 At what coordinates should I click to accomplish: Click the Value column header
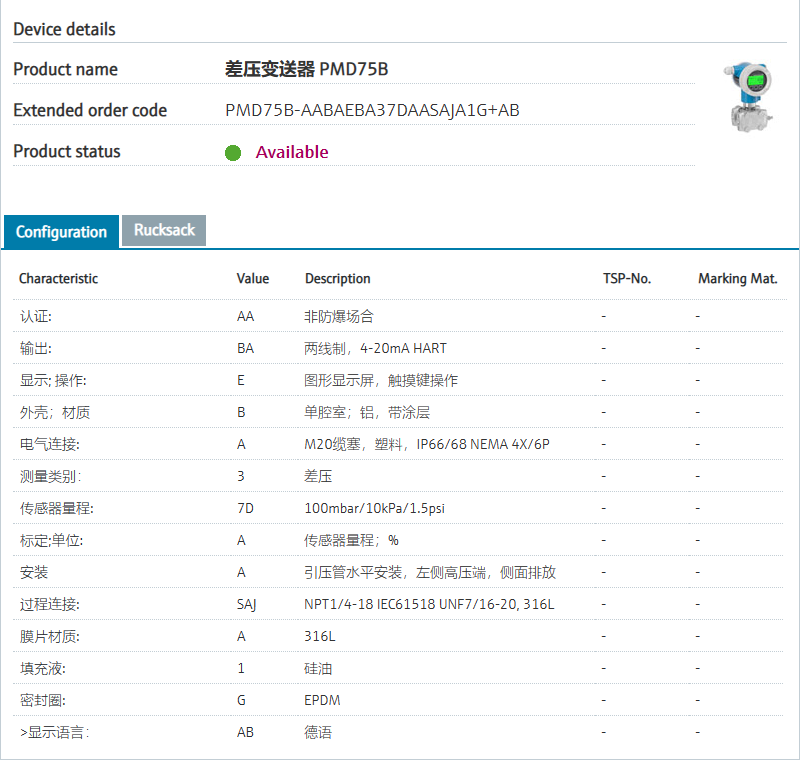coord(253,279)
